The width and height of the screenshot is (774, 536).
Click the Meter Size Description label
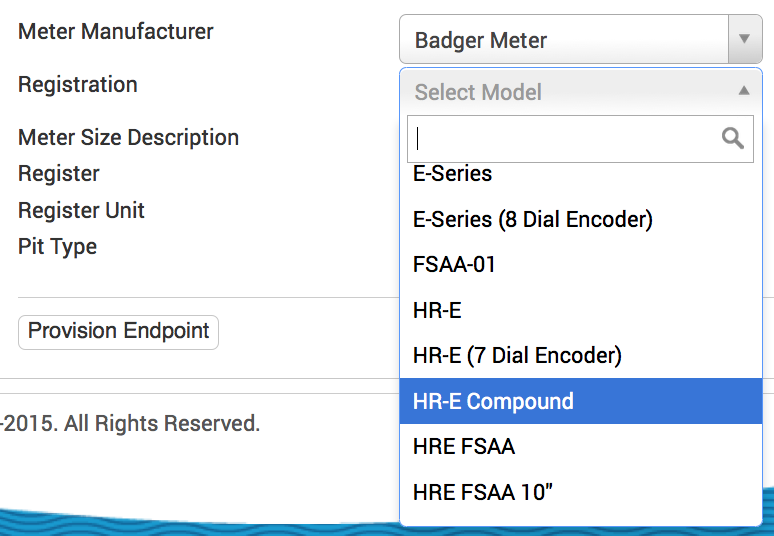point(128,138)
